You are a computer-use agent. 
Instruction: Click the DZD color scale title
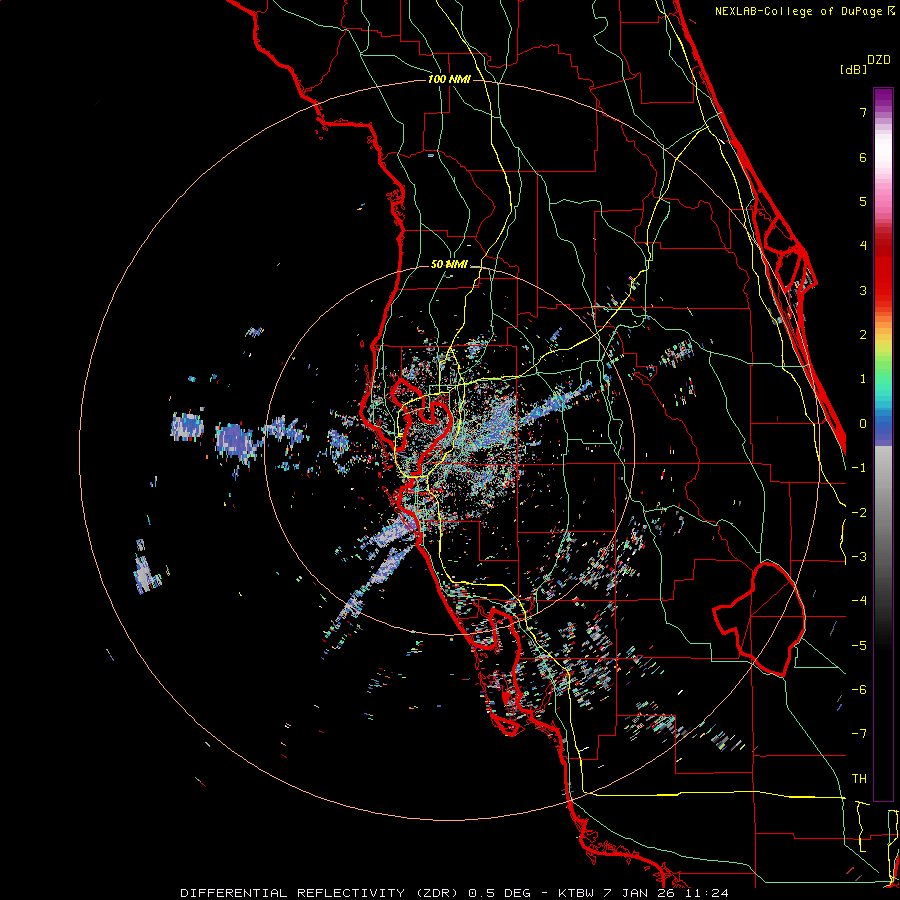click(879, 60)
